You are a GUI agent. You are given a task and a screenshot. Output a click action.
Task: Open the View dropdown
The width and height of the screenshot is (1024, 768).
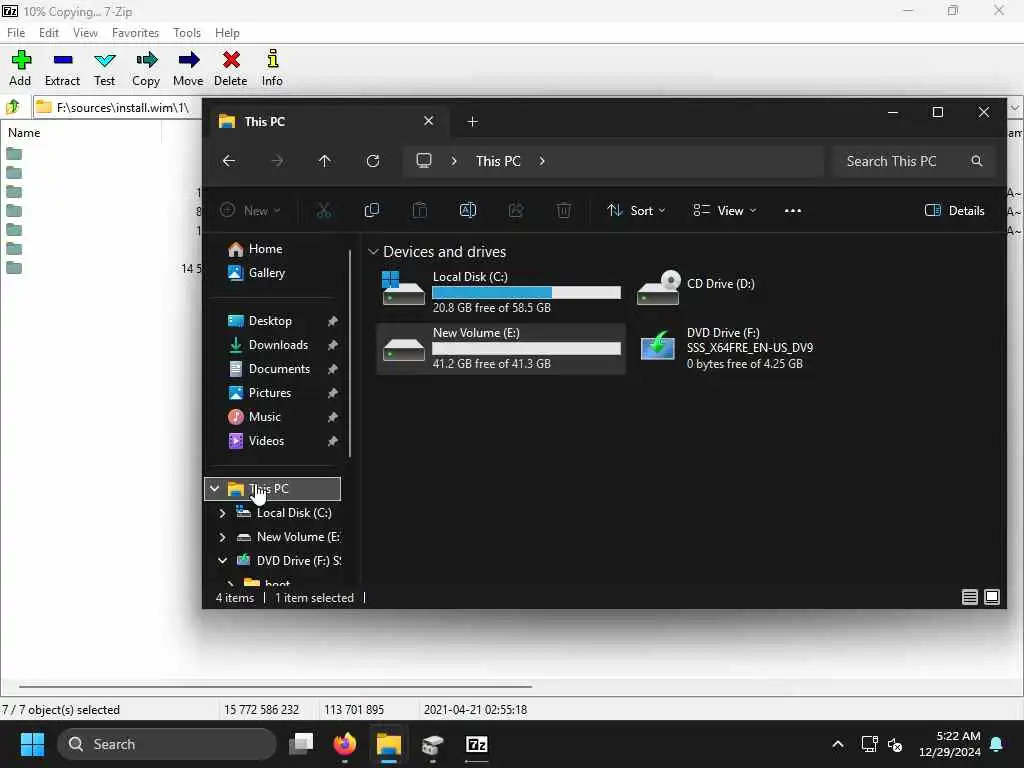pyautogui.click(x=724, y=210)
